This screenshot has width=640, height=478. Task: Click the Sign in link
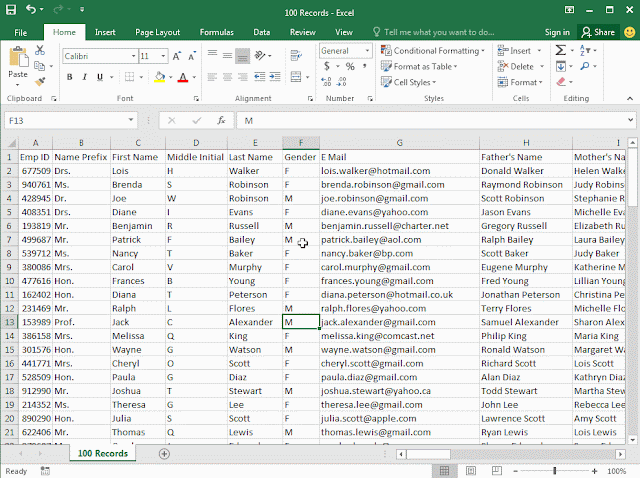tap(557, 32)
